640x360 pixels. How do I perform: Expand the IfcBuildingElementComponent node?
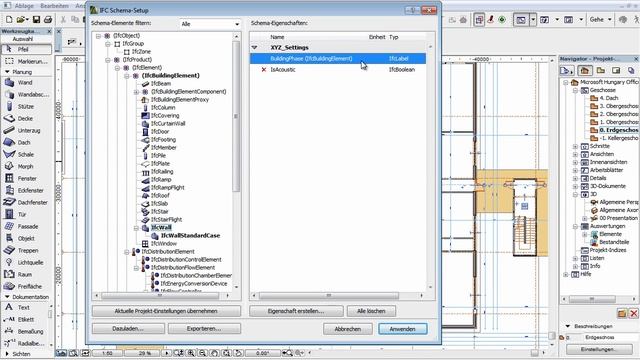pyautogui.click(x=136, y=92)
